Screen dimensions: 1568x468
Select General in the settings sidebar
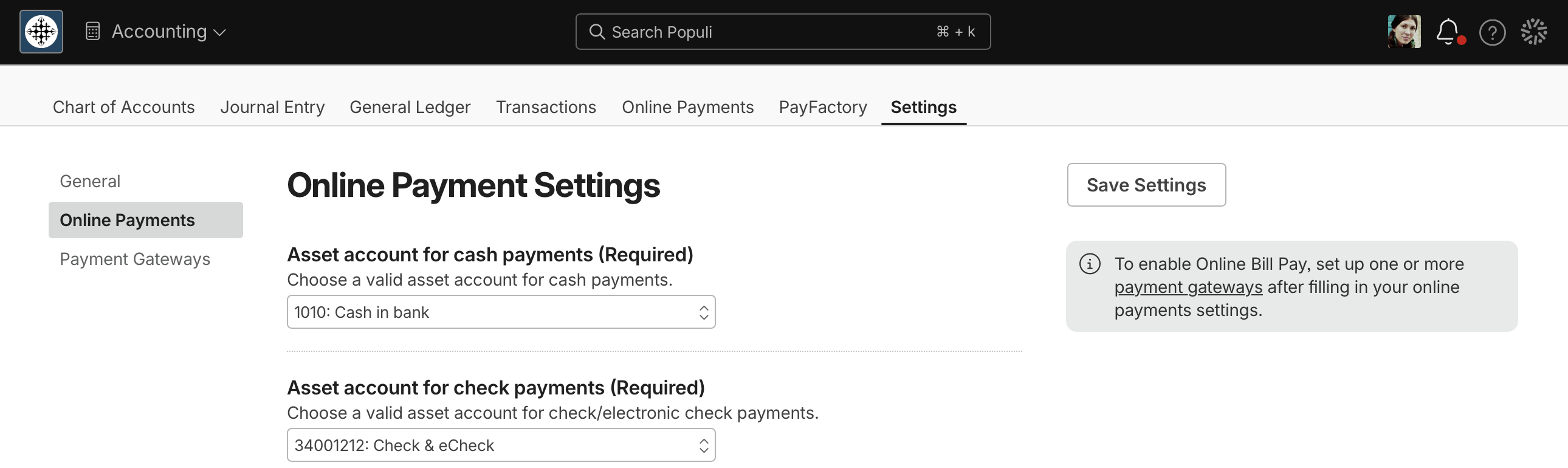(90, 181)
